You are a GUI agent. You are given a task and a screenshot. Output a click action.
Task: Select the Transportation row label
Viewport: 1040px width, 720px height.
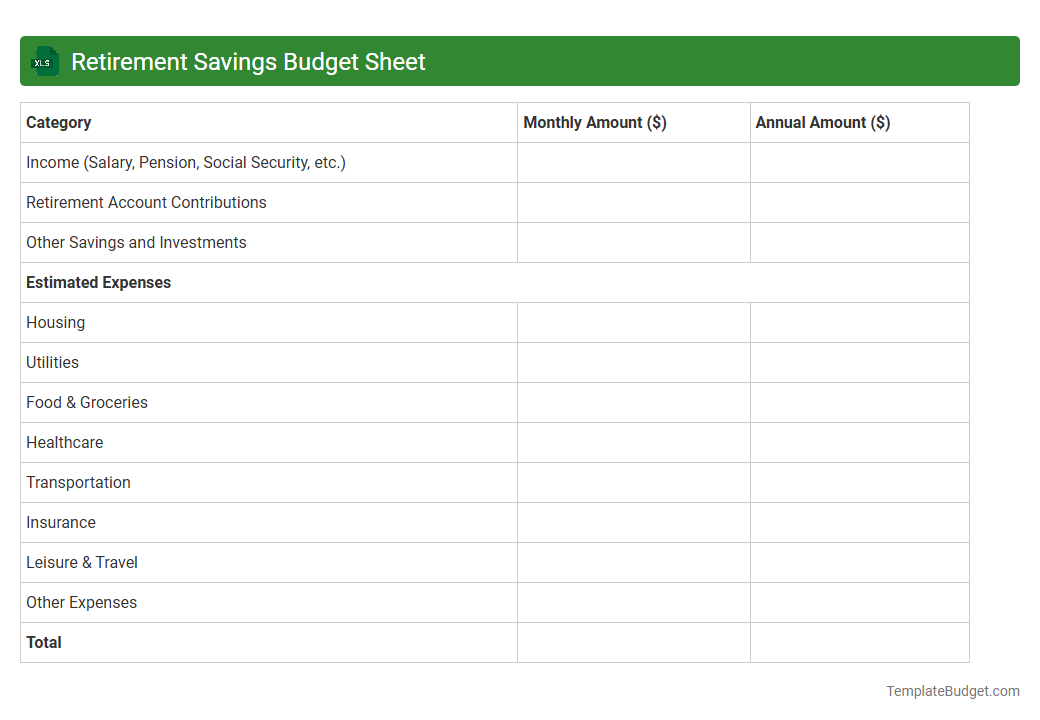78,482
